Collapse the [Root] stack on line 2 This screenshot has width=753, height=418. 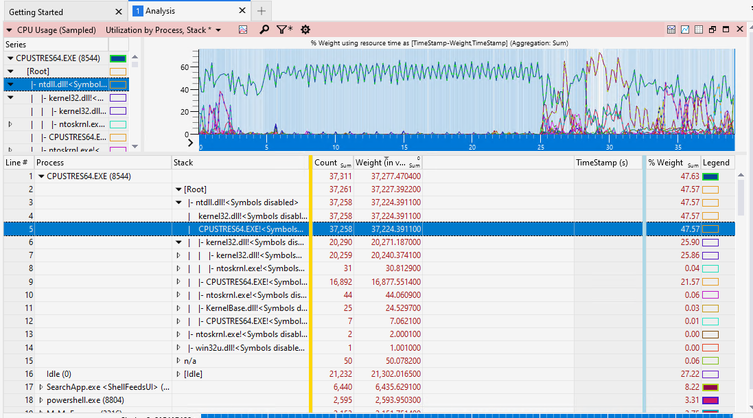[179, 189]
